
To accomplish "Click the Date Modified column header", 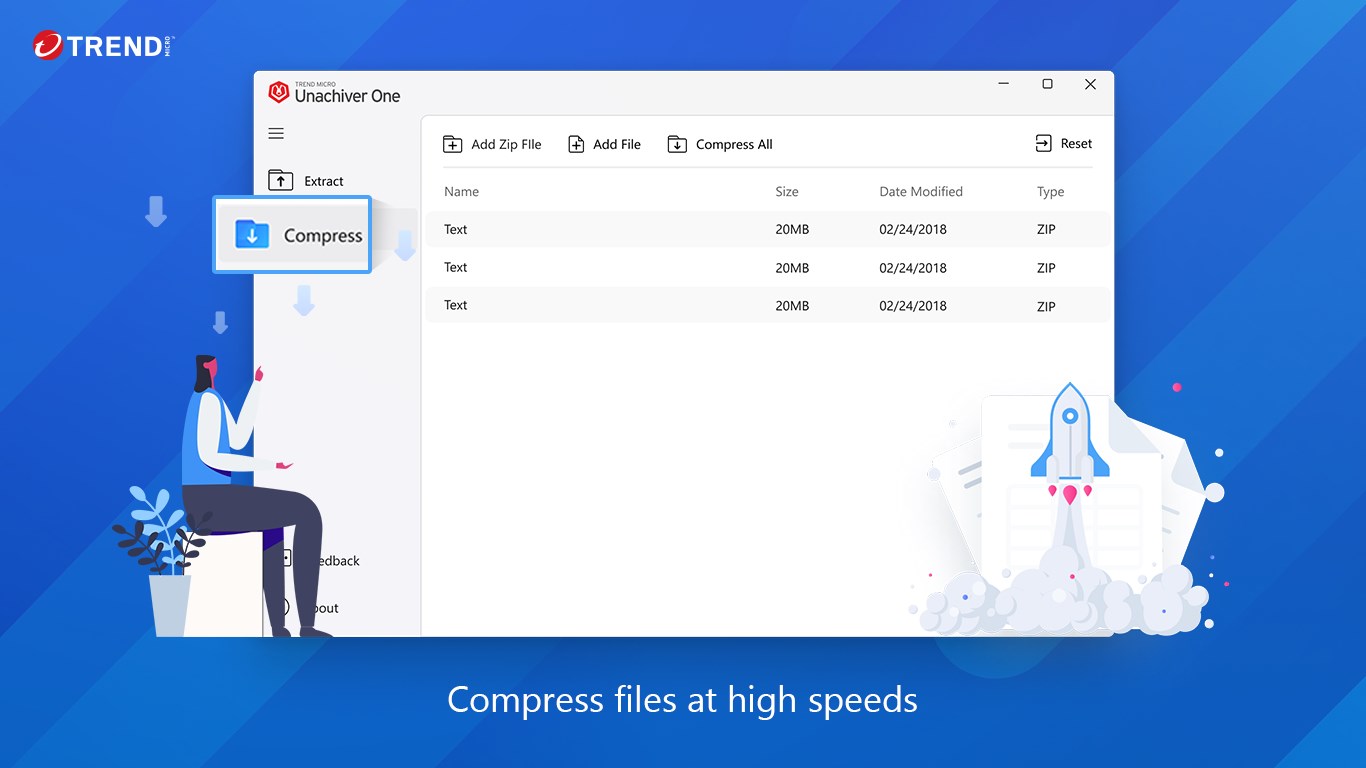I will 920,192.
